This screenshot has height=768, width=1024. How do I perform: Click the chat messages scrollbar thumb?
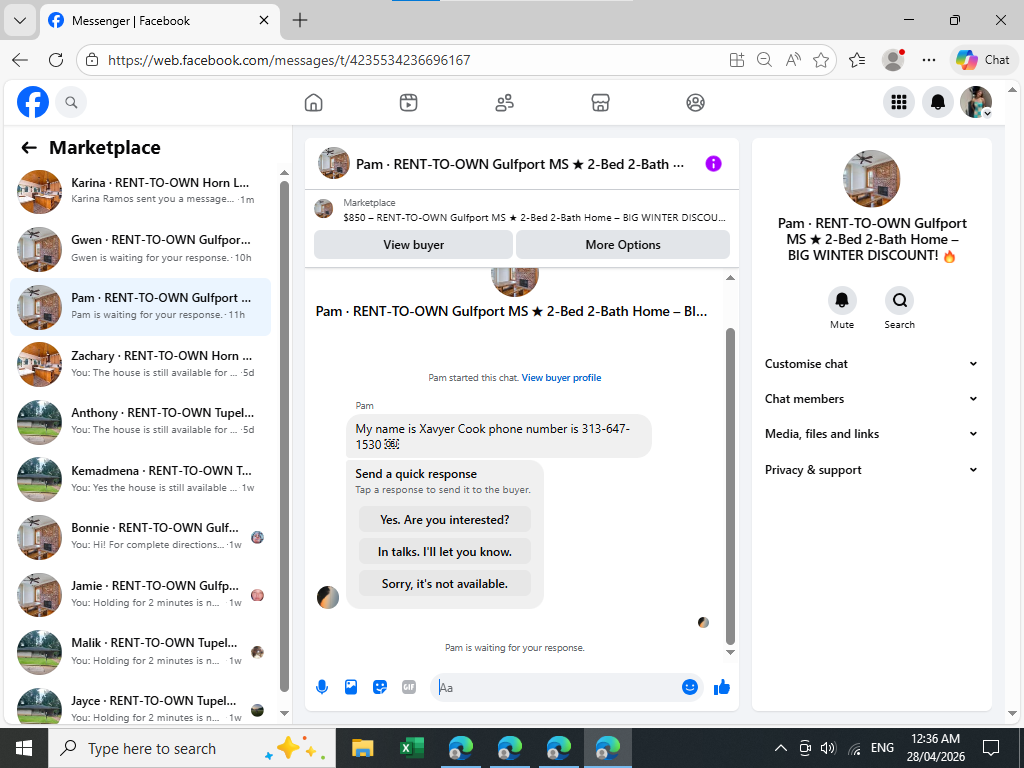coord(730,487)
